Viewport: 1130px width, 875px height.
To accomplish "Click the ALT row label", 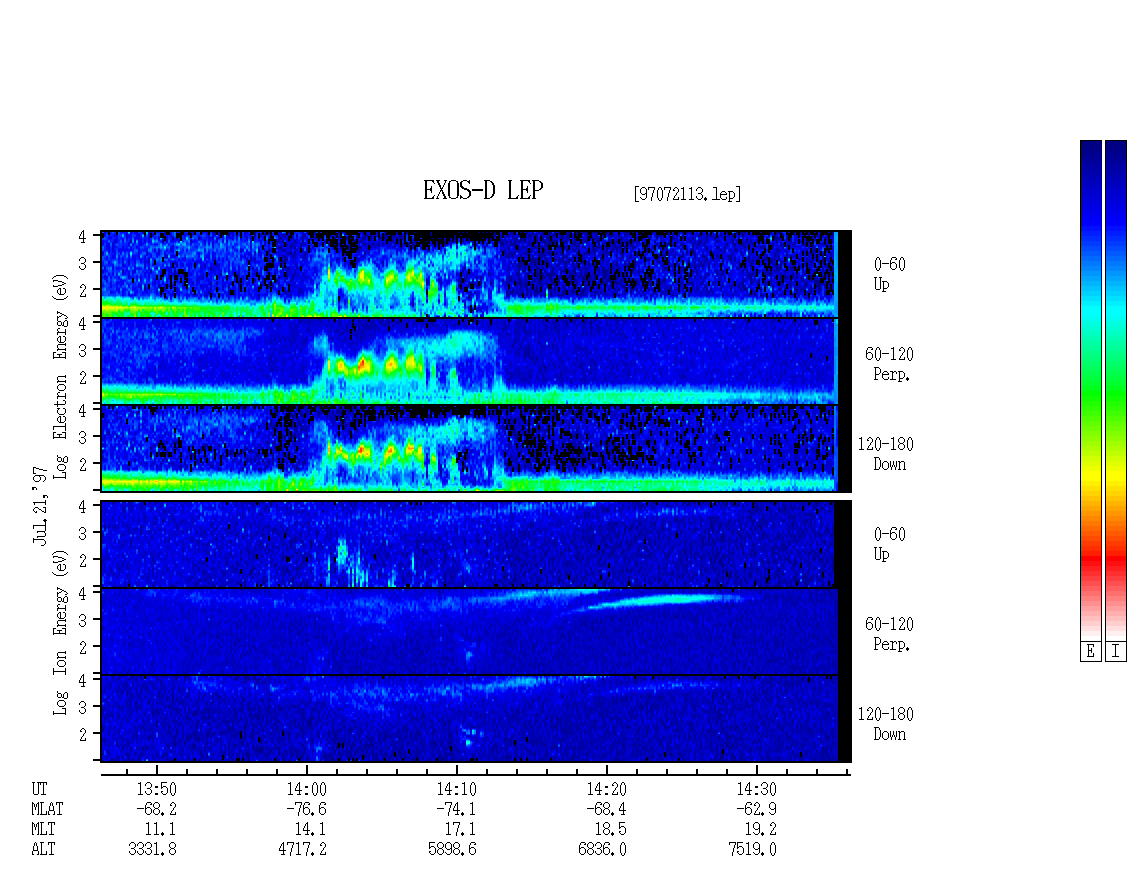I will click(43, 850).
